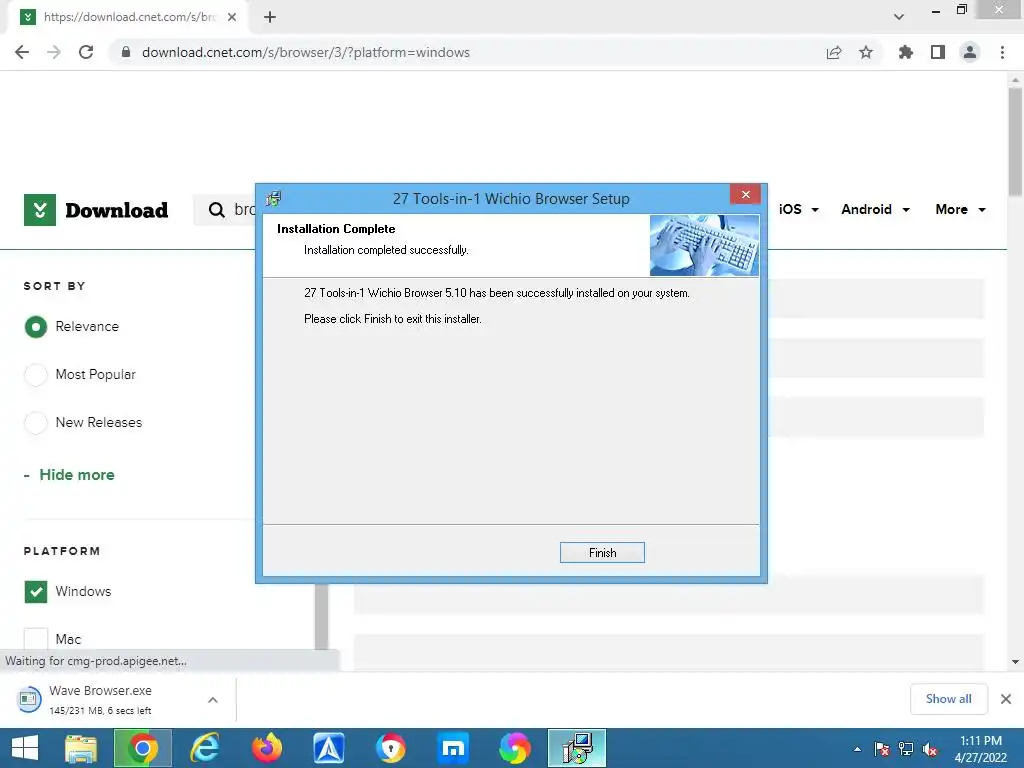Image resolution: width=1024 pixels, height=768 pixels.
Task: Launch Maxthon browser from the taskbar
Action: 453,748
